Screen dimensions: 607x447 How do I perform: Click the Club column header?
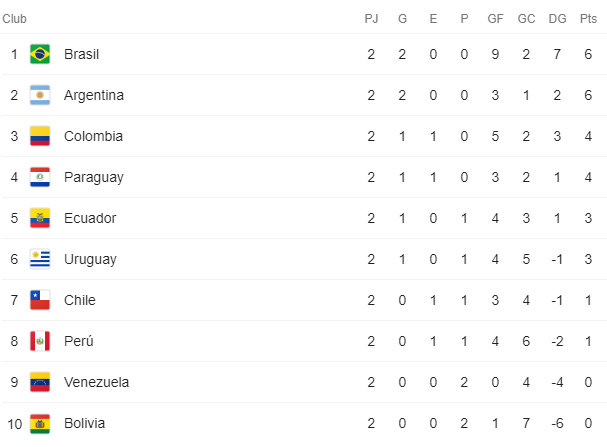(x=14, y=19)
